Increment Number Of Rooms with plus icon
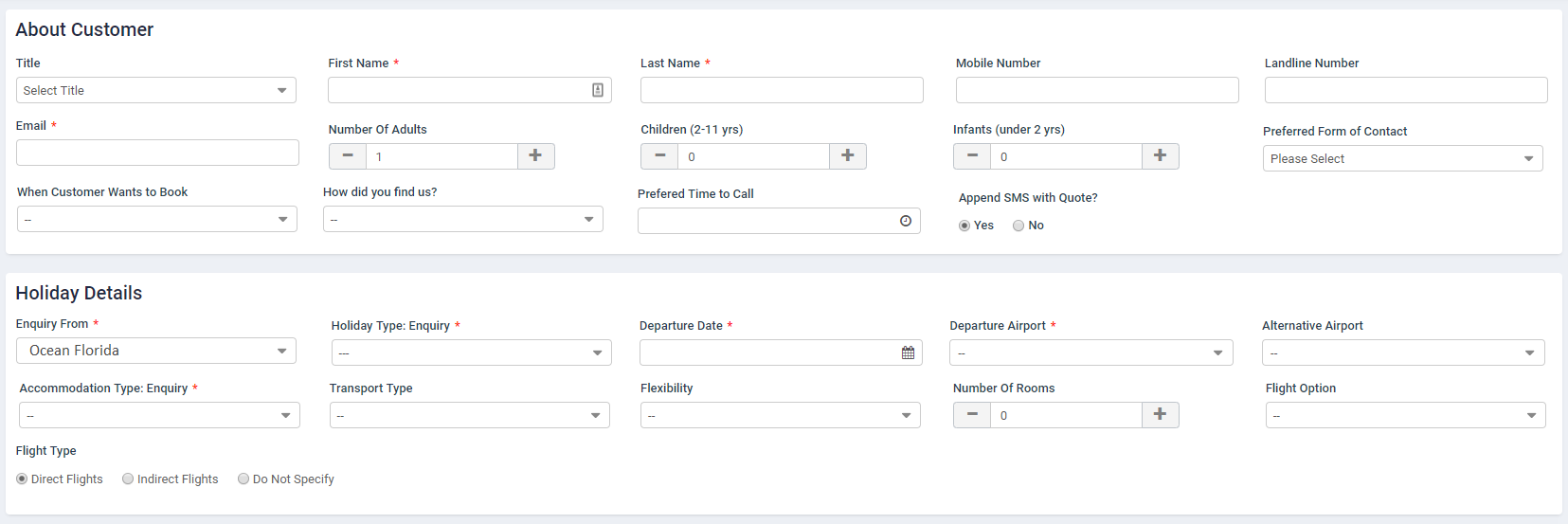This screenshot has width=1568, height=524. point(1160,414)
